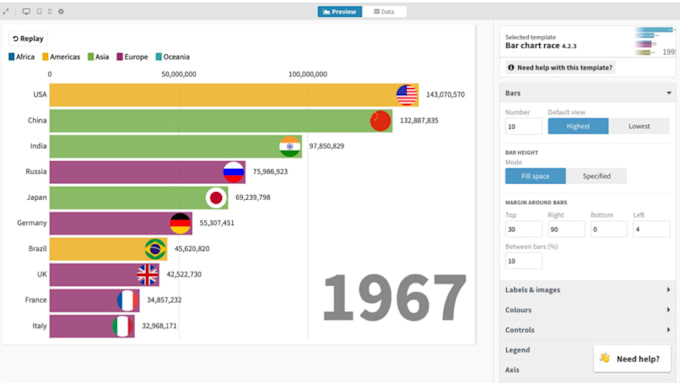Image resolution: width=680 pixels, height=383 pixels.
Task: Select the desktop preview size icon
Action: tap(26, 12)
